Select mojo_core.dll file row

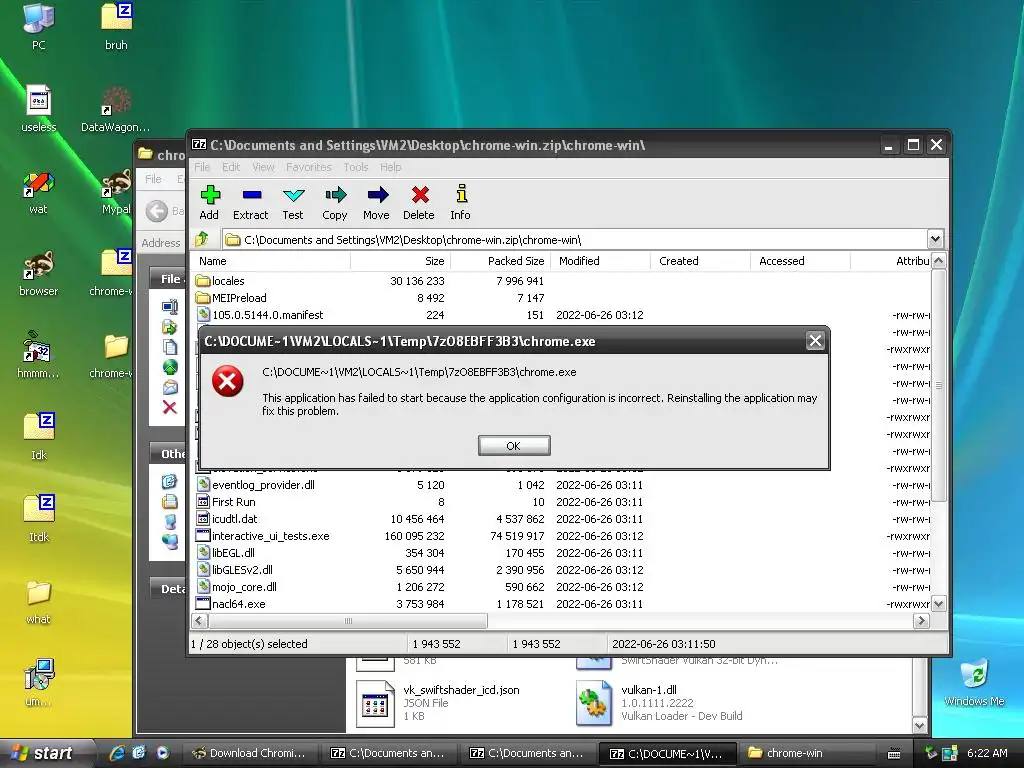tap(560, 586)
